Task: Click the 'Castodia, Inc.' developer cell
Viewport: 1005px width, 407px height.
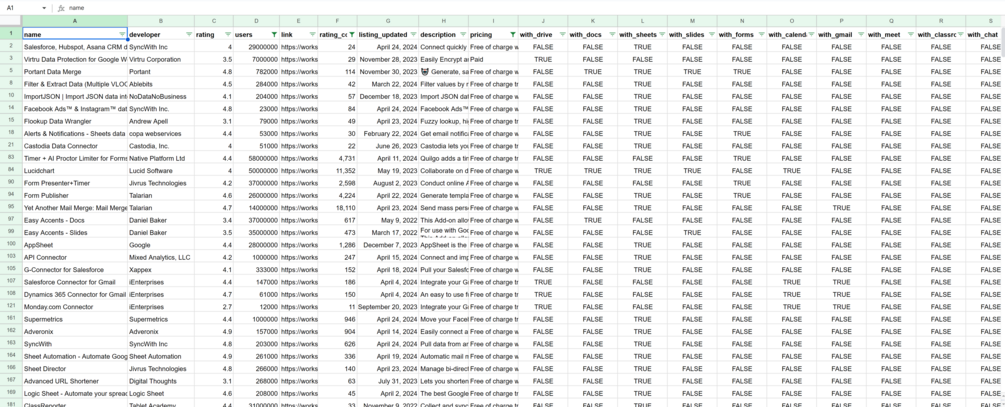Action: (x=161, y=146)
